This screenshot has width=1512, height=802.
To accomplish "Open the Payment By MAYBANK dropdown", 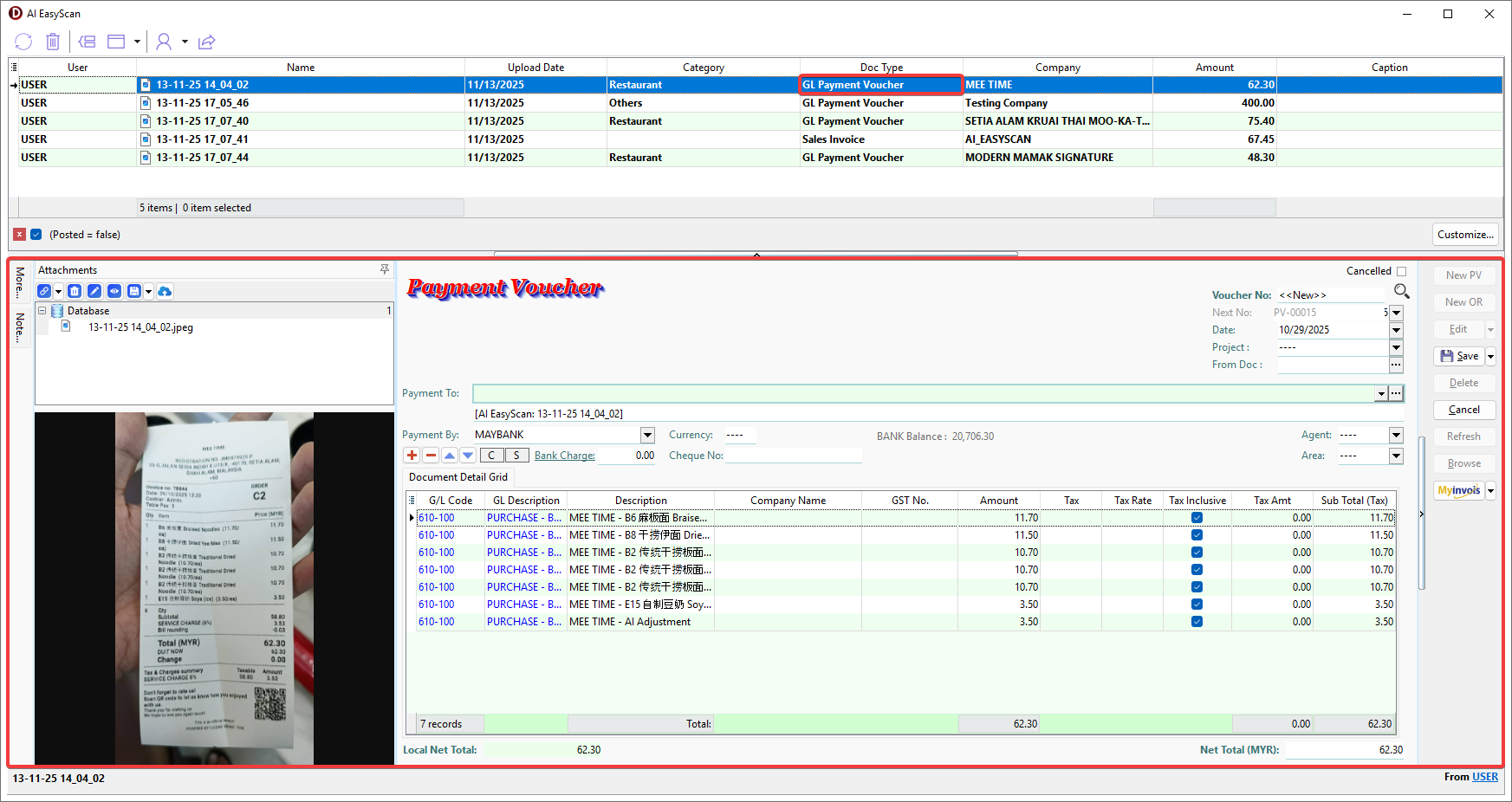I will coord(647,435).
